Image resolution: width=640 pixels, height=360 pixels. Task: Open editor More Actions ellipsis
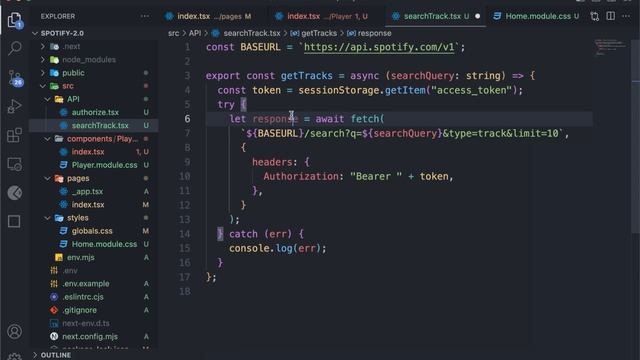tap(626, 16)
